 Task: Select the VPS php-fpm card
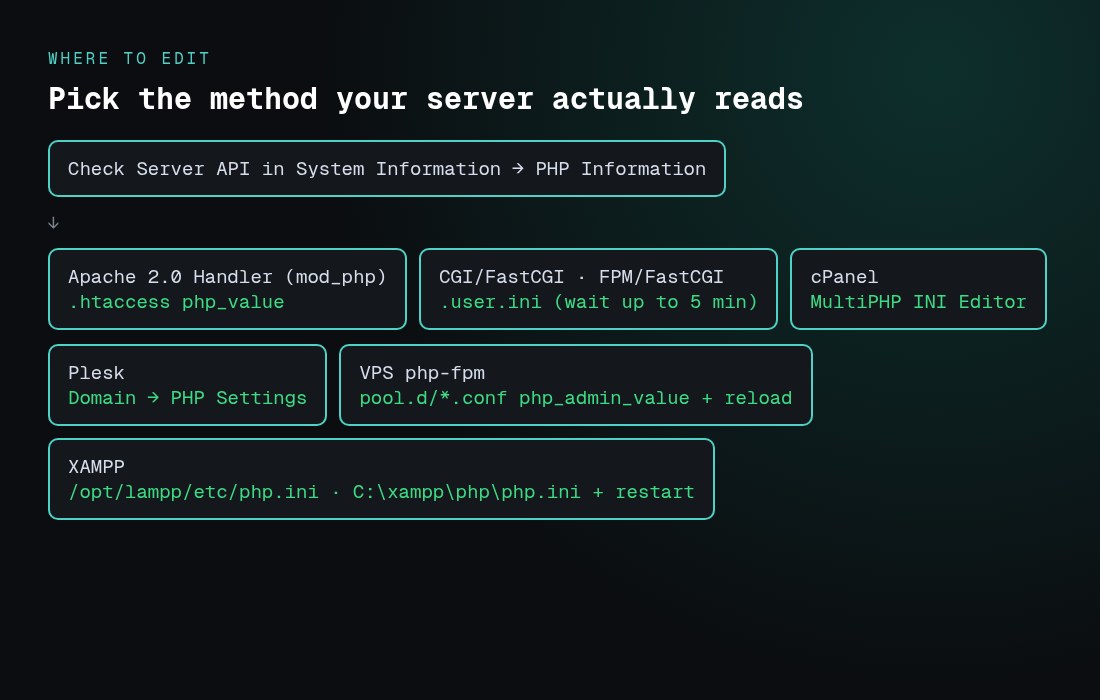[x=576, y=385]
